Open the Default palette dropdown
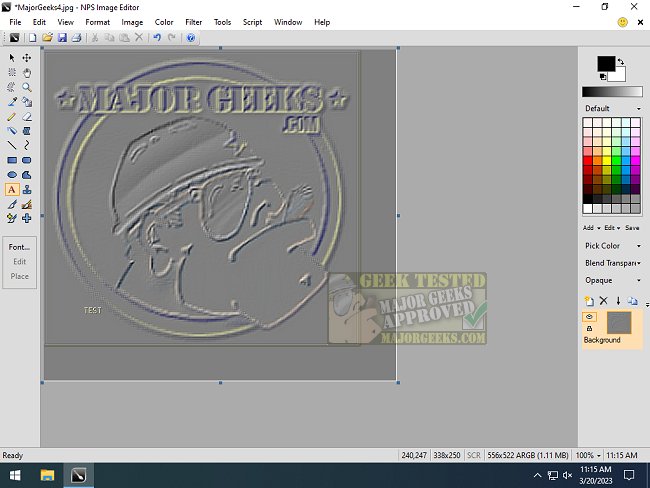Screen dimensions: 650x488 click(613, 108)
